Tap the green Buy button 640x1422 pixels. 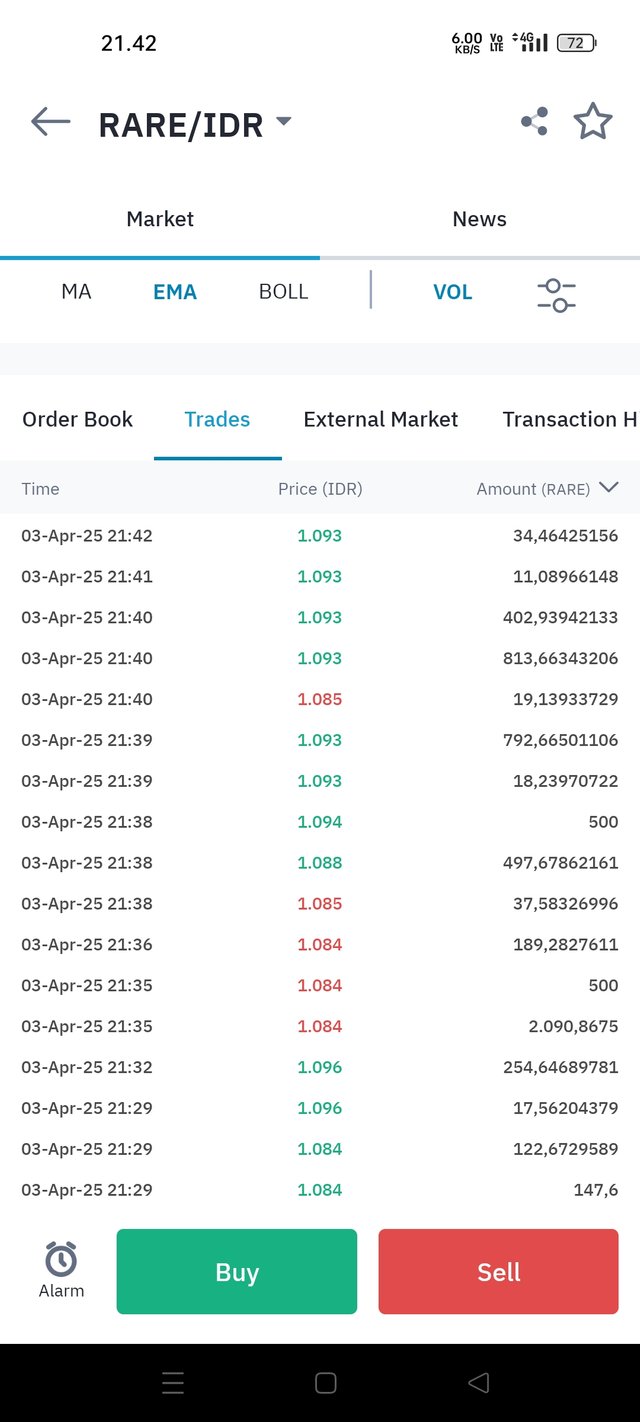(x=237, y=1271)
